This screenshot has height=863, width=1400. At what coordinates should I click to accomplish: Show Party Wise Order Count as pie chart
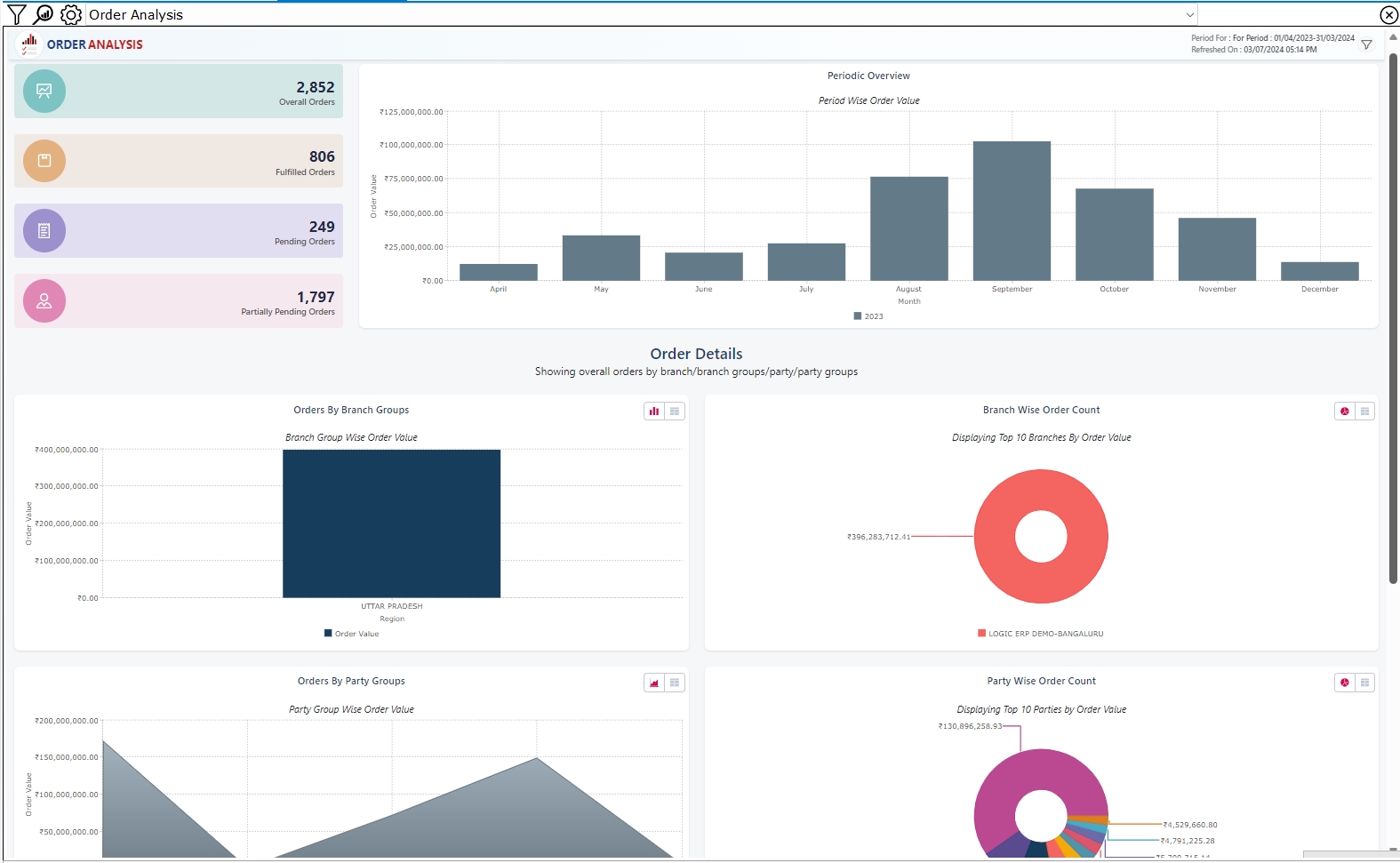coord(1344,683)
